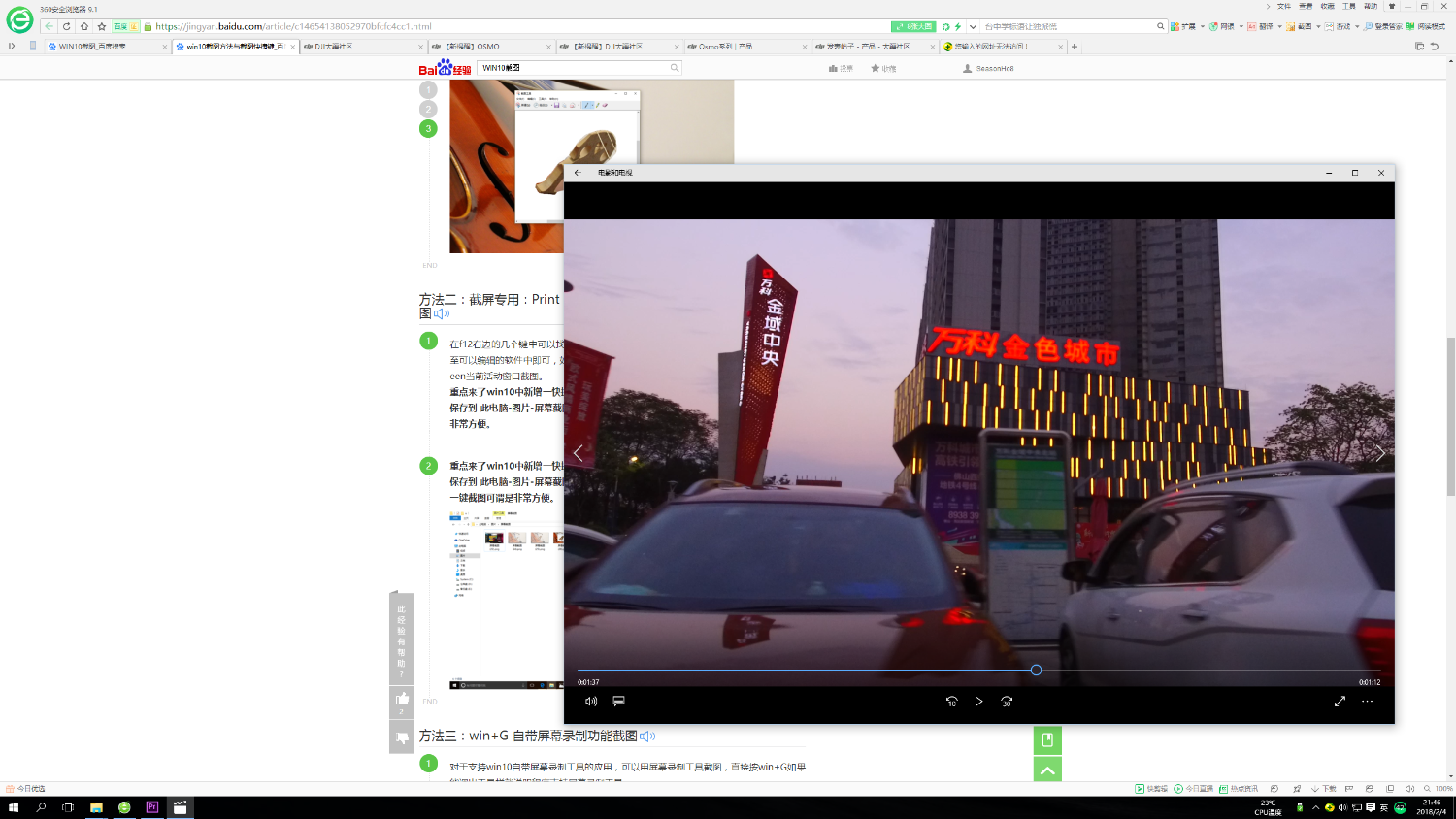Click search magnifier in browser search box
1456x819 pixels.
[x=1160, y=26]
